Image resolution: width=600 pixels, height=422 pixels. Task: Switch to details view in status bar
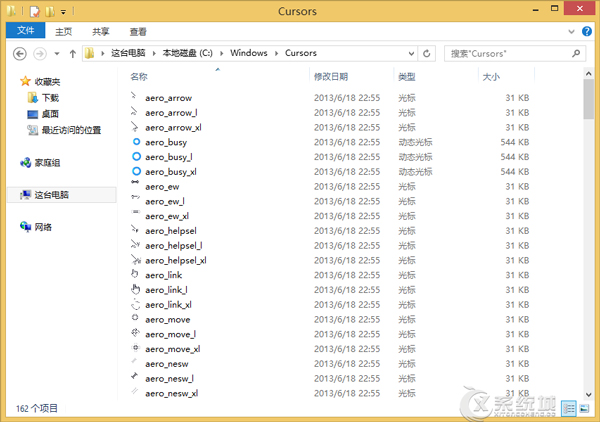point(569,409)
